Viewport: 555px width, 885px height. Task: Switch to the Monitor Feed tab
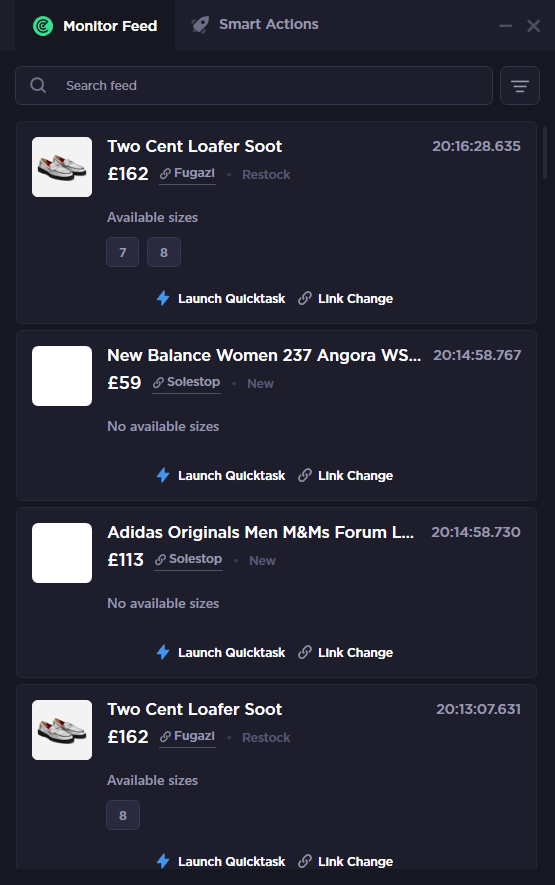[95, 26]
